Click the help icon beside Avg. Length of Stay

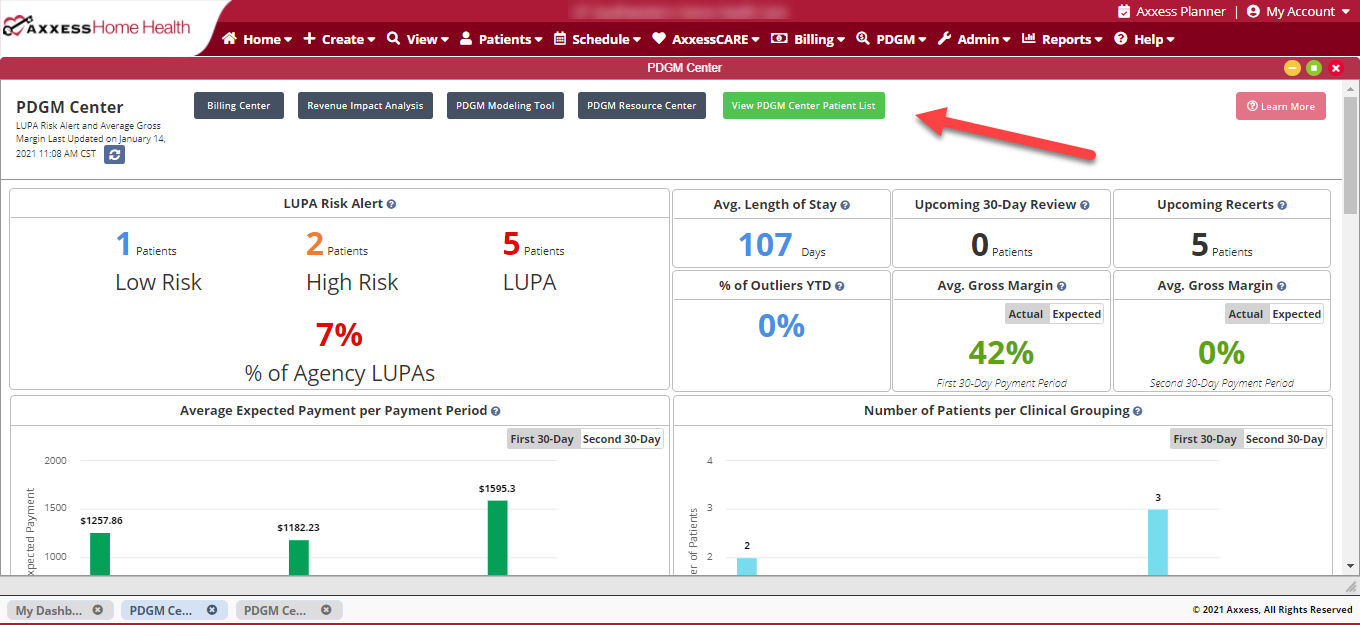click(845, 205)
